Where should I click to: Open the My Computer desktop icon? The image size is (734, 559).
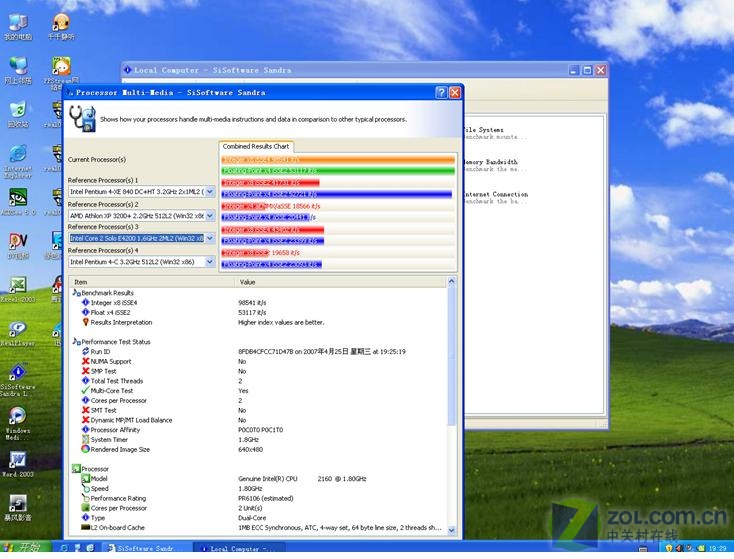(x=18, y=27)
